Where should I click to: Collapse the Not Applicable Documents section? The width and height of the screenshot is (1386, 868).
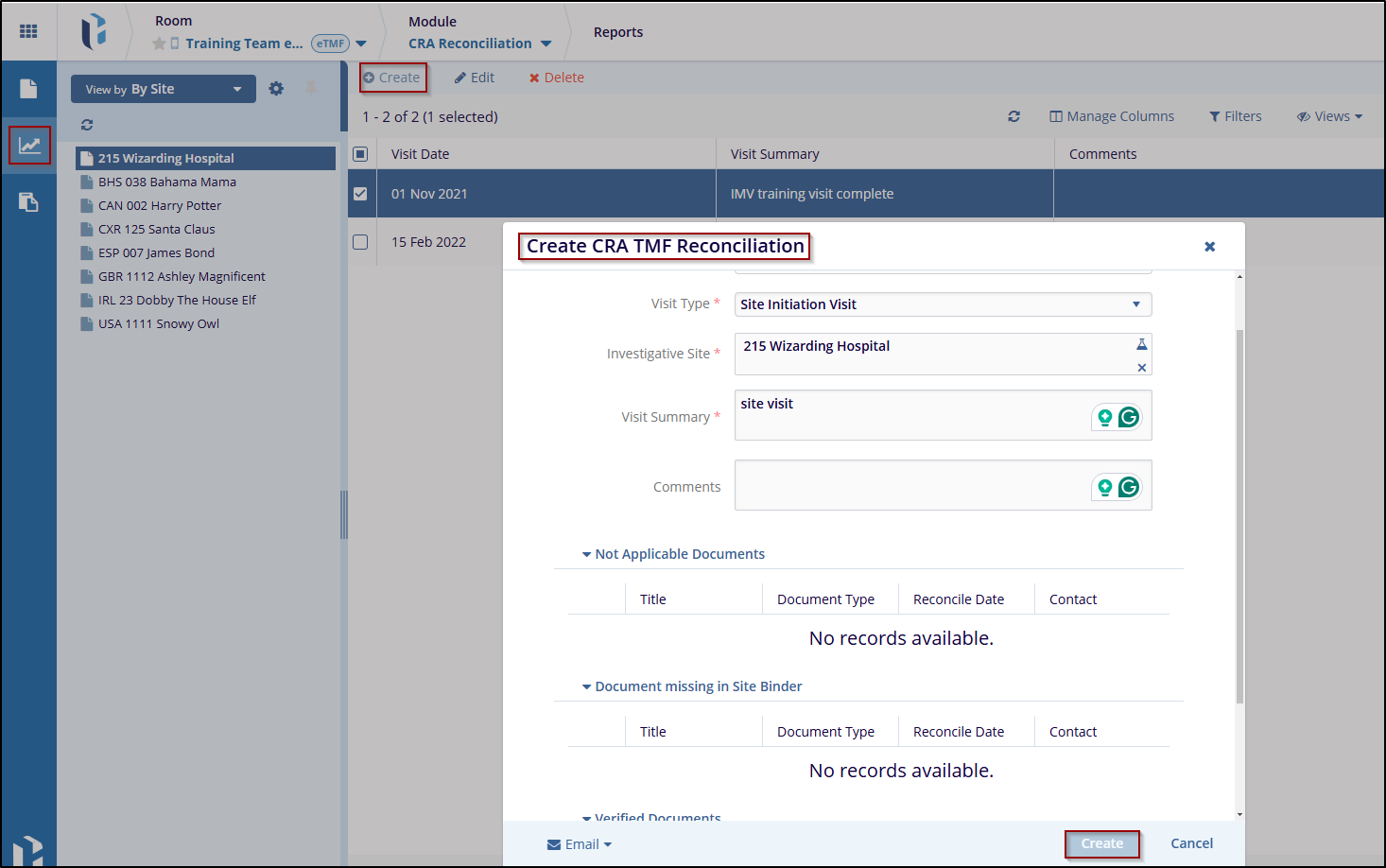click(587, 555)
